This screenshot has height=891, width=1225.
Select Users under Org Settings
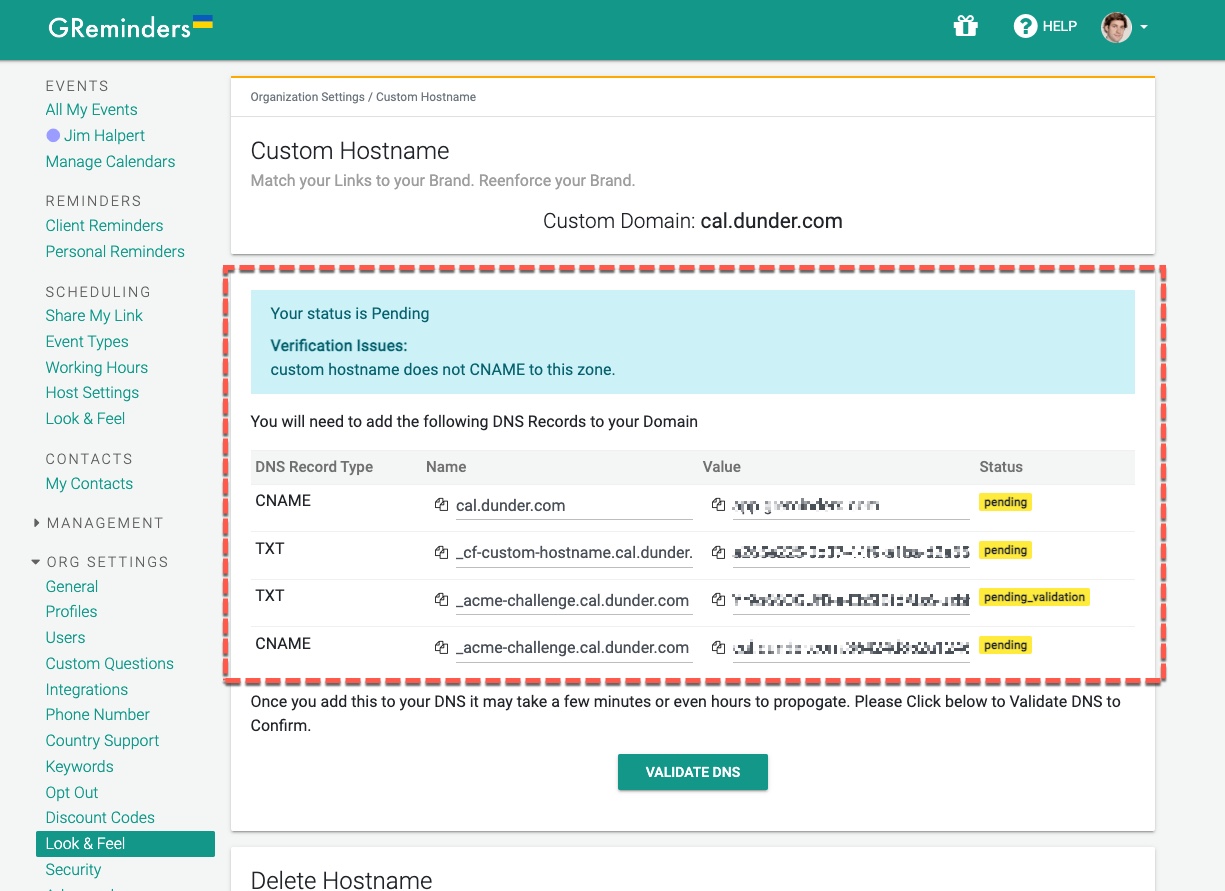pyautogui.click(x=65, y=637)
